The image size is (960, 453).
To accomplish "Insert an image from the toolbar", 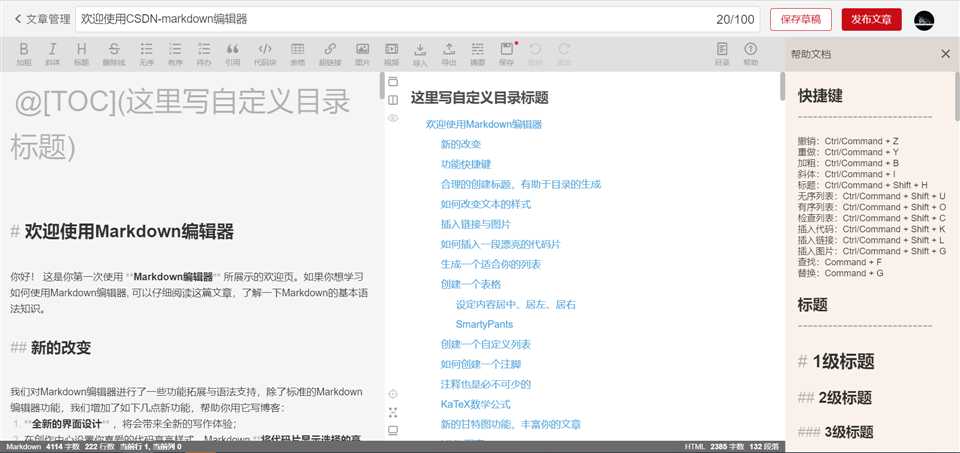I will pos(362,54).
